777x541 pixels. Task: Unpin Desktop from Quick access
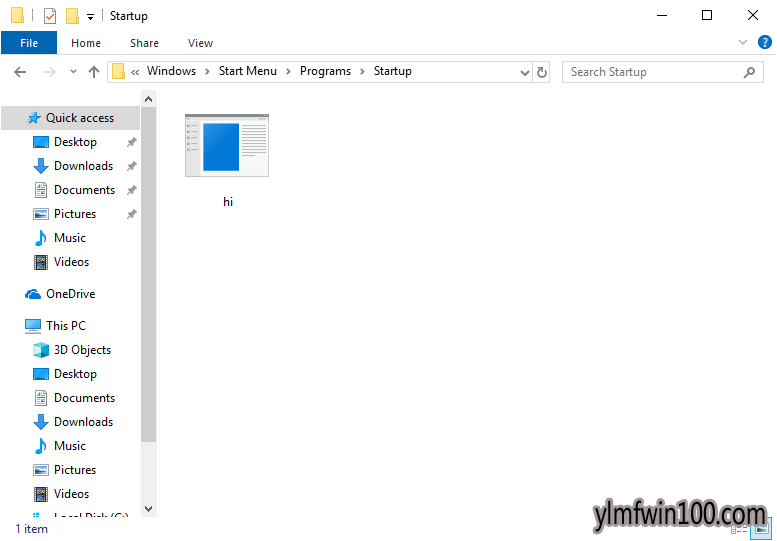(131, 142)
